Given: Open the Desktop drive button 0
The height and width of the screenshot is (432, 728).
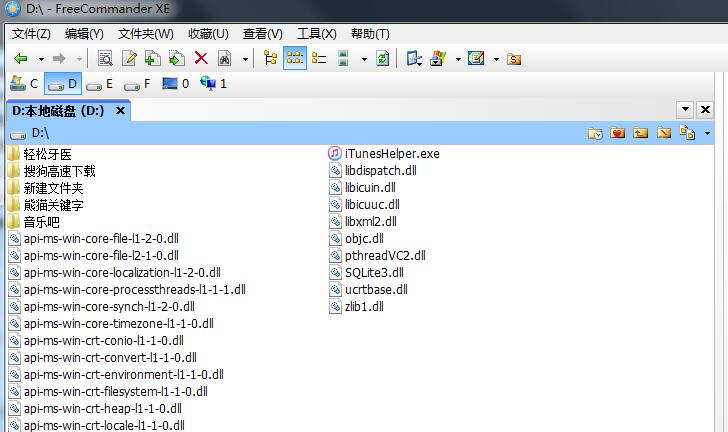Looking at the screenshot, I should point(175,84).
